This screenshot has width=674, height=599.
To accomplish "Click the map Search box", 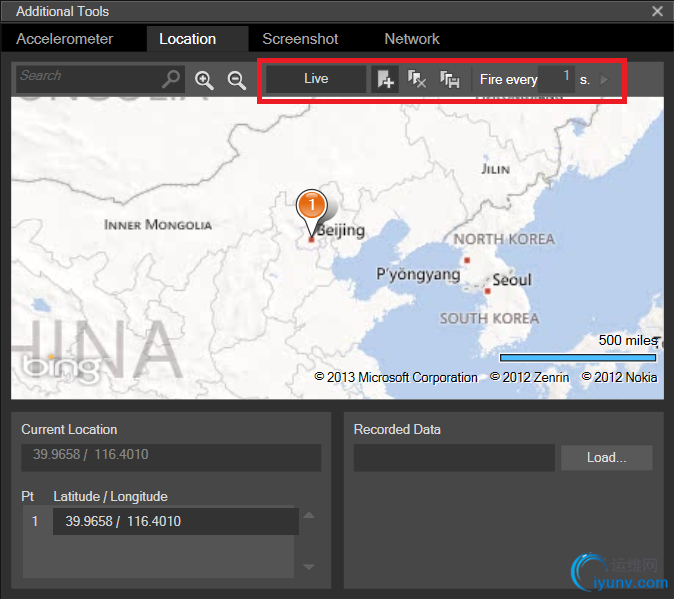I will (88, 78).
